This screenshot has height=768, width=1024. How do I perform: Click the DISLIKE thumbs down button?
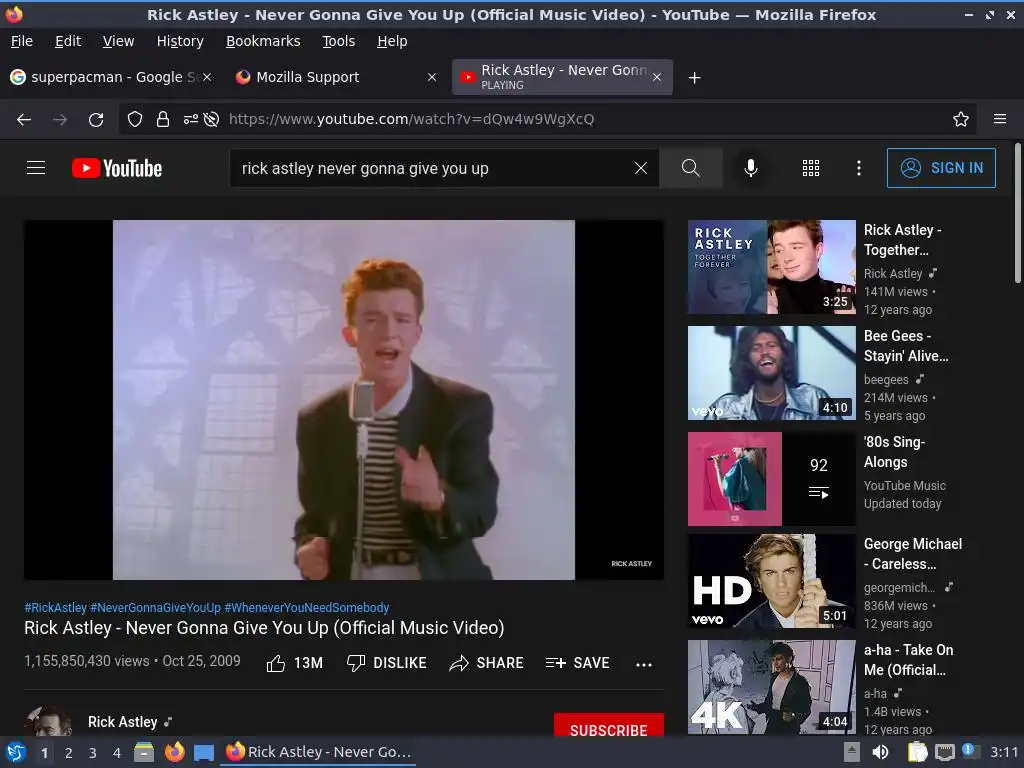pyautogui.click(x=386, y=663)
